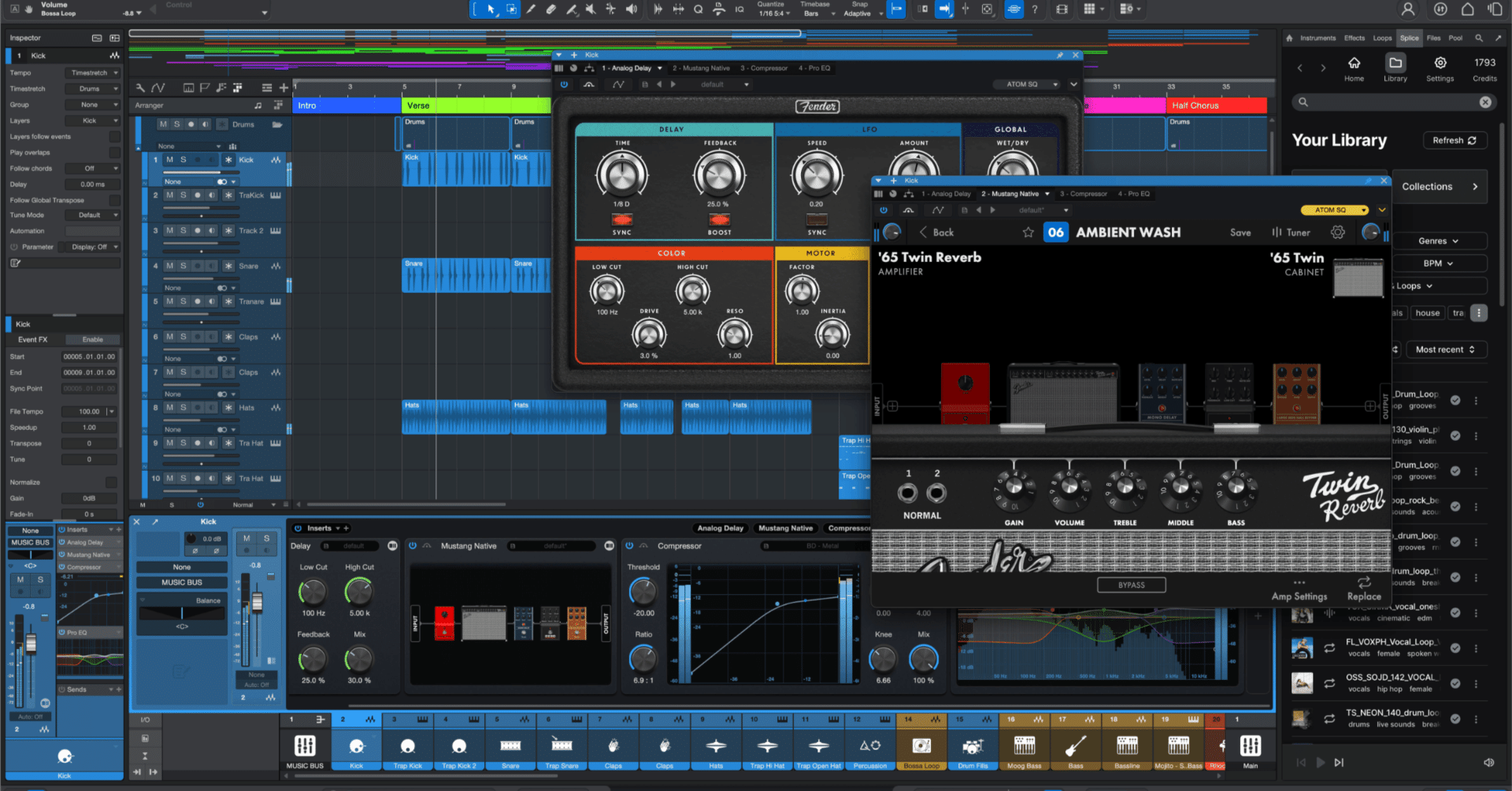Image resolution: width=1512 pixels, height=791 pixels.
Task: Click the Add Track plus icon
Action: 283,87
